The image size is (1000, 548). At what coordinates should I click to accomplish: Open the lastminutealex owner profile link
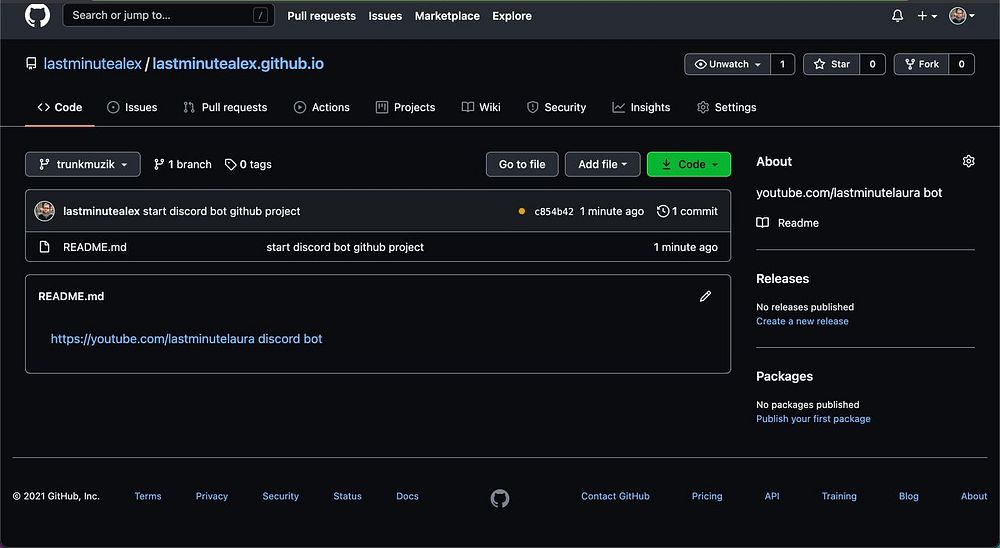(92, 64)
